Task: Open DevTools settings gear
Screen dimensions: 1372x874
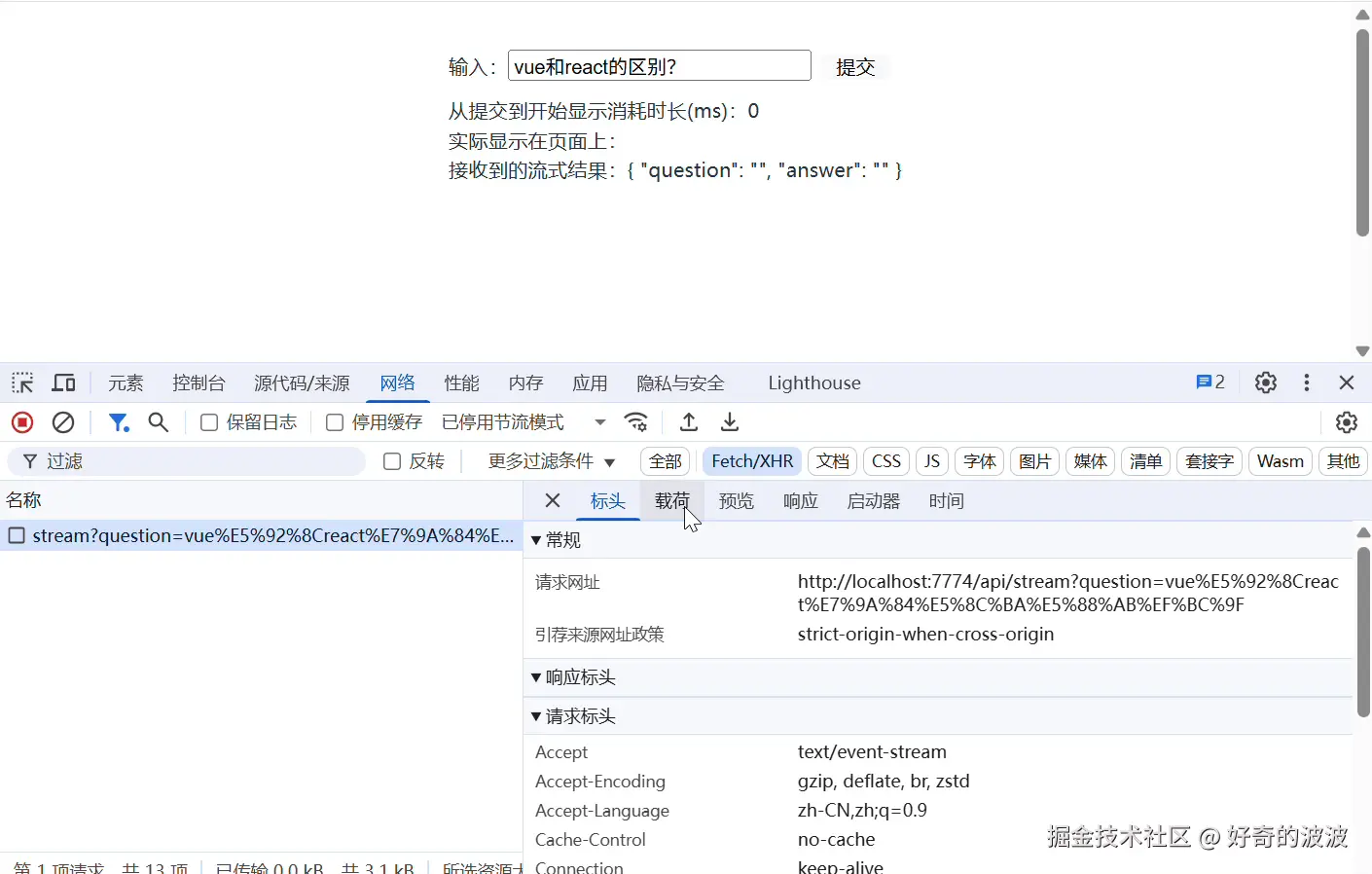Action: (1266, 382)
